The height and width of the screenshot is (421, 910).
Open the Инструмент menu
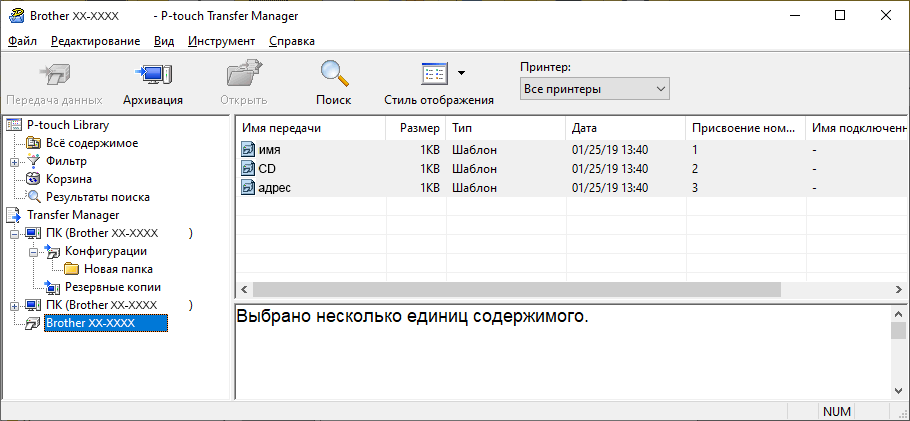222,41
